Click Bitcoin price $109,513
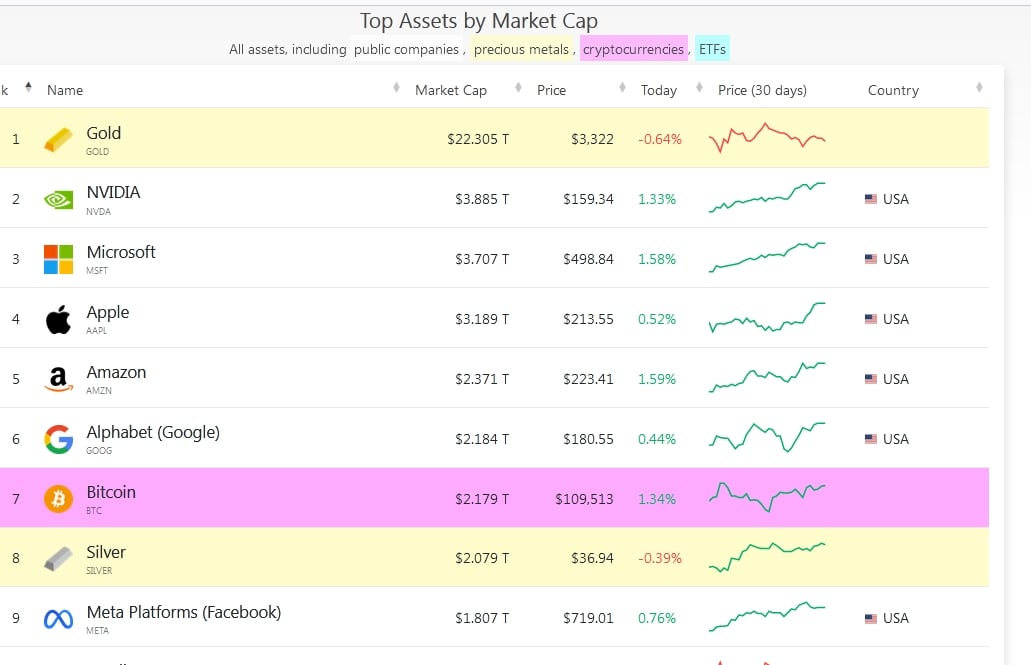The width and height of the screenshot is (1031, 665). (584, 499)
